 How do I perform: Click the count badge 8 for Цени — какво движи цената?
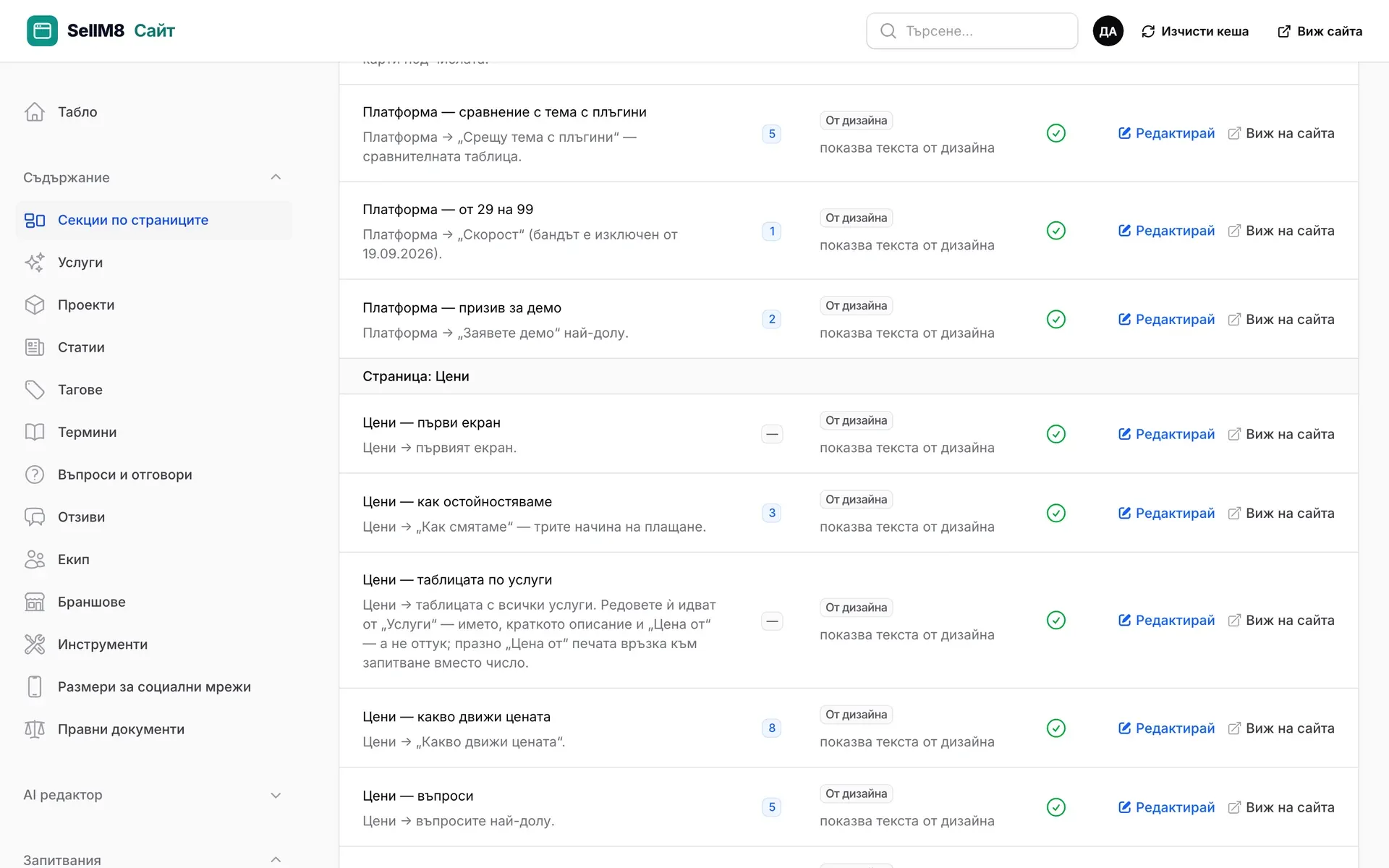click(772, 728)
